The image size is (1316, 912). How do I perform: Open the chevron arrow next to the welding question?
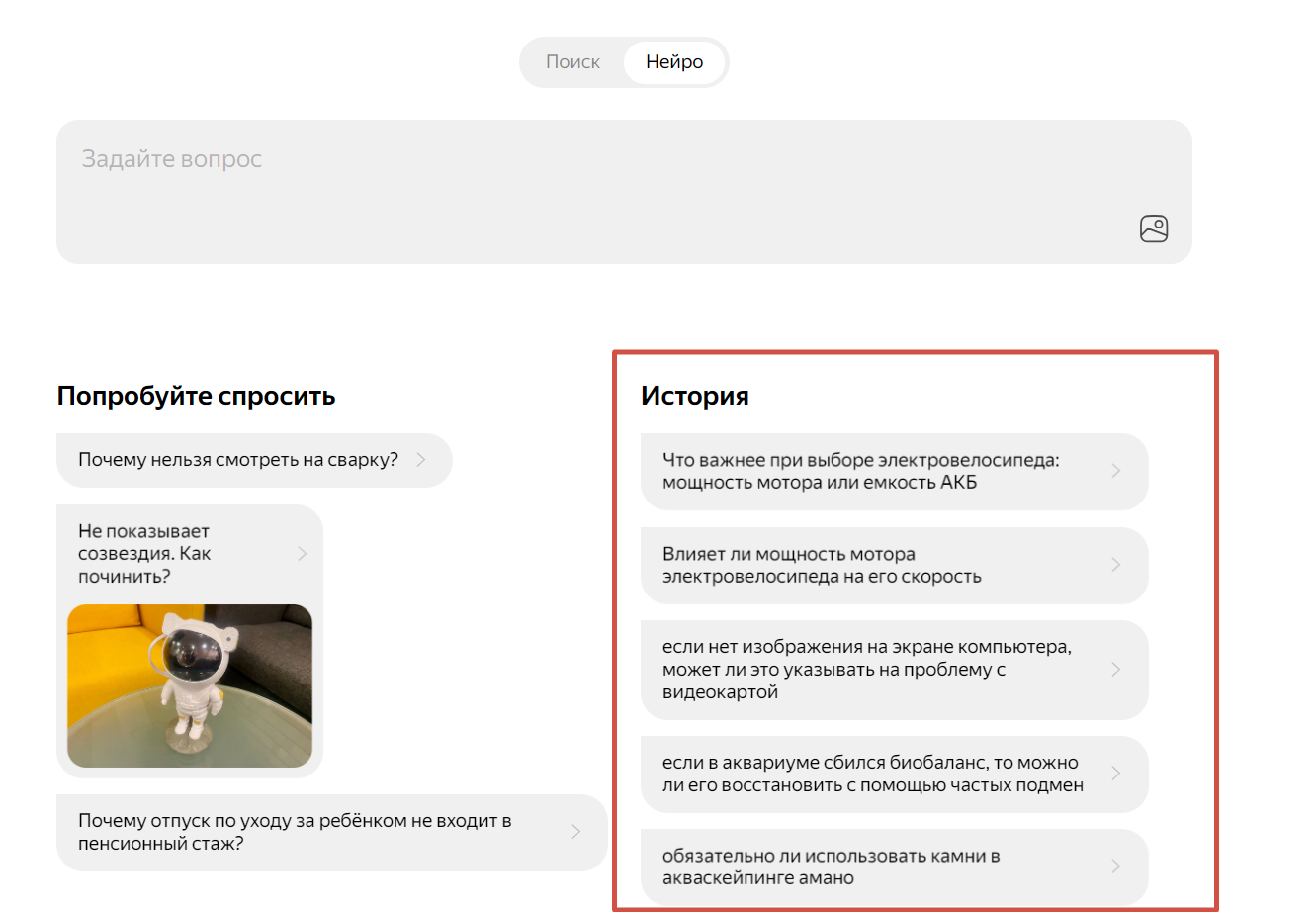coord(419,460)
